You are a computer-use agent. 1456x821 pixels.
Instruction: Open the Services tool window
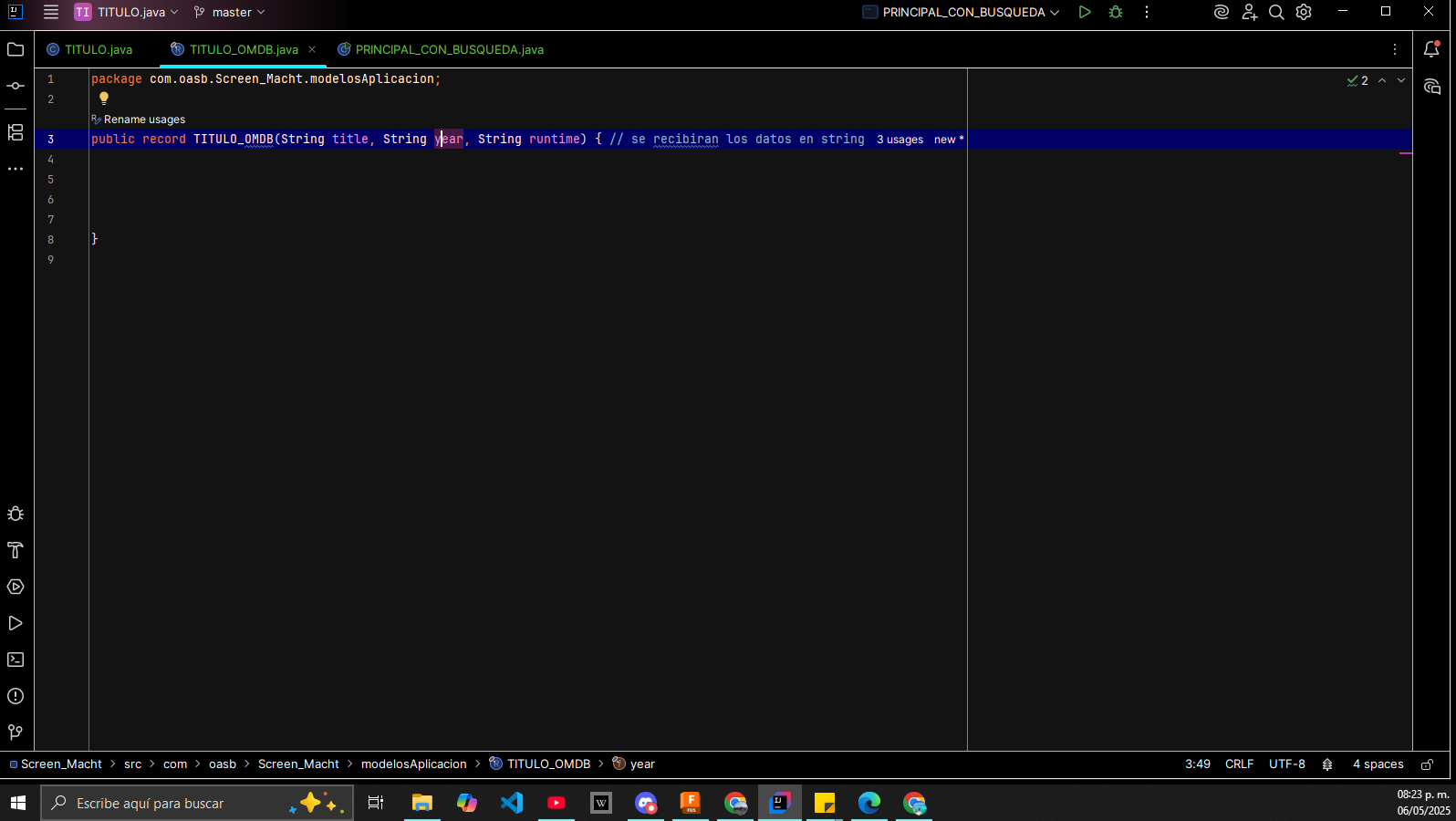pos(16,587)
